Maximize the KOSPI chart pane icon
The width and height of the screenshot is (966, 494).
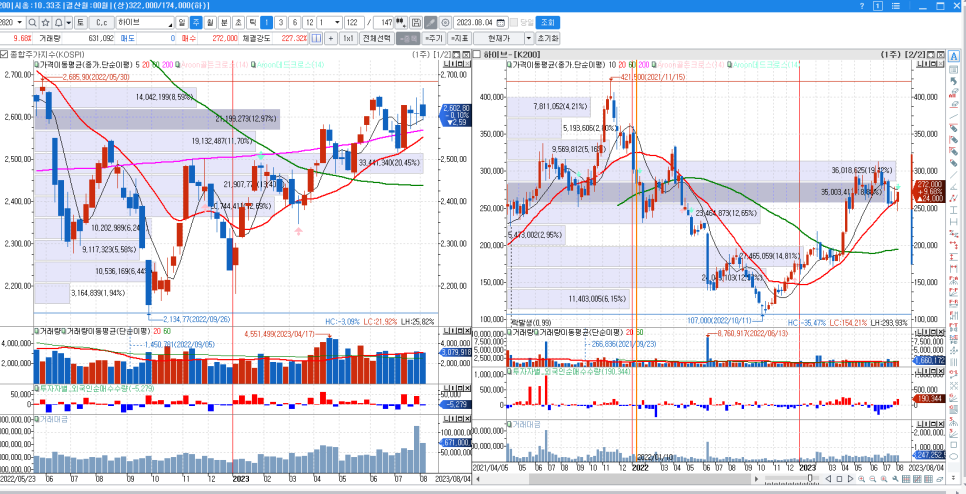[457, 54]
